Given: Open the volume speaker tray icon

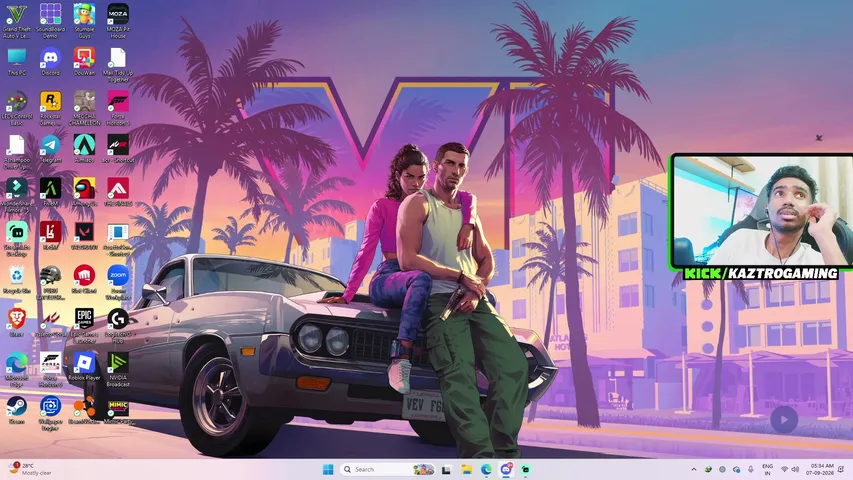Looking at the screenshot, I should coord(795,469).
